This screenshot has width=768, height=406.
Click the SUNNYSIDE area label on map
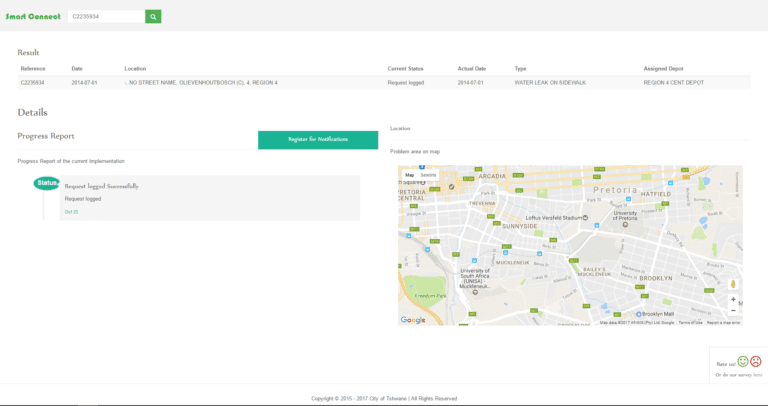coord(520,226)
